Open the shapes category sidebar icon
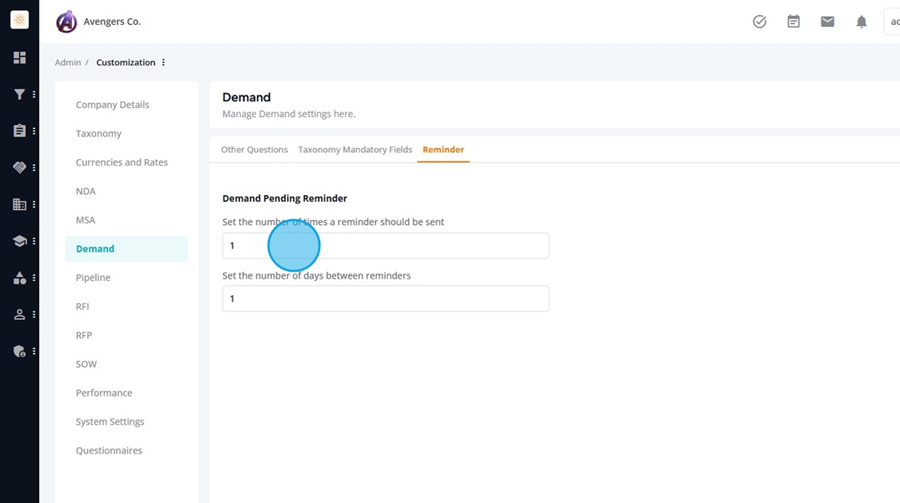 click(20, 278)
